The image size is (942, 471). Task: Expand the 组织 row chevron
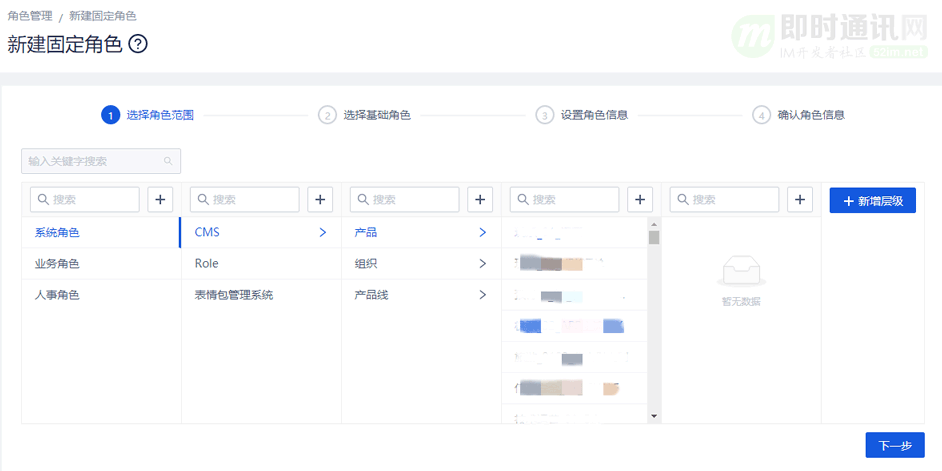[482, 264]
